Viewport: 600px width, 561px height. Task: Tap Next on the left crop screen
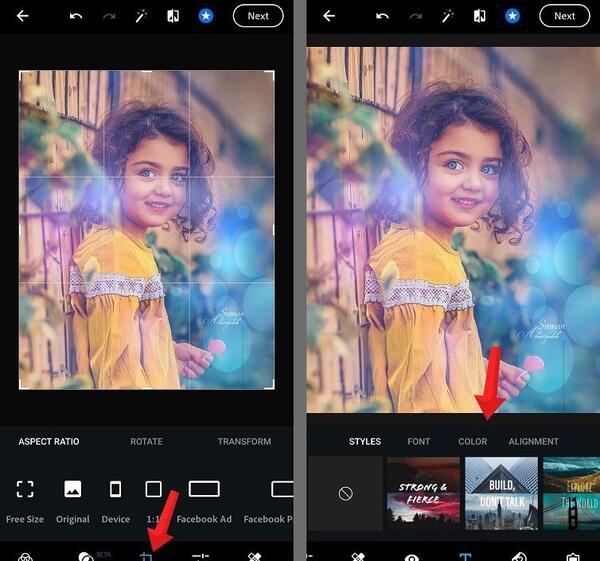click(x=258, y=16)
